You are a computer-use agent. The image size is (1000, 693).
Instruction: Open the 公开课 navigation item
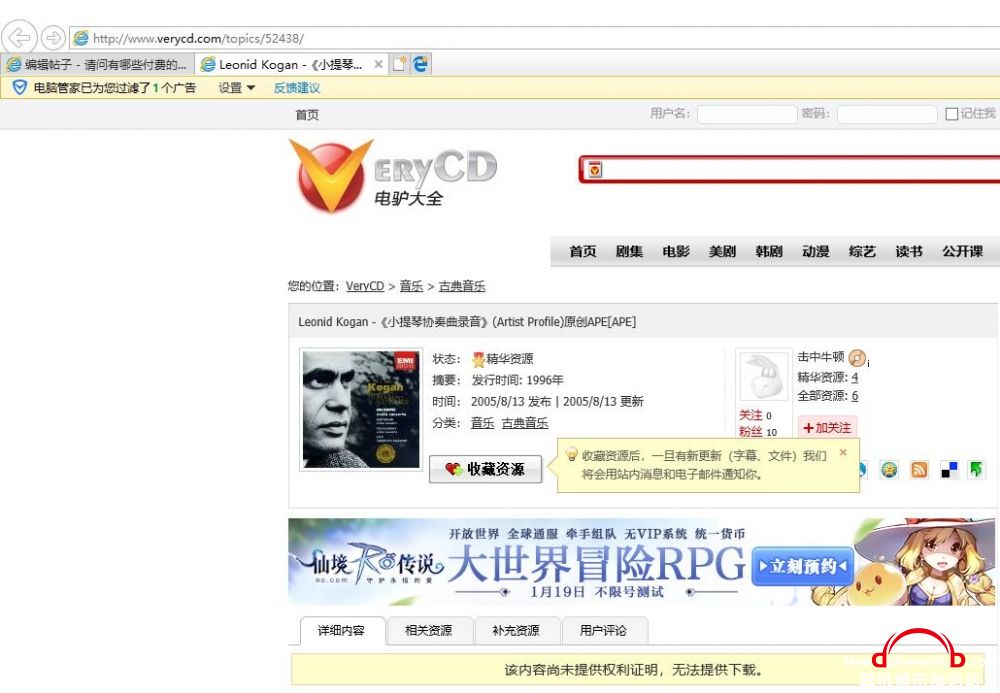(962, 251)
